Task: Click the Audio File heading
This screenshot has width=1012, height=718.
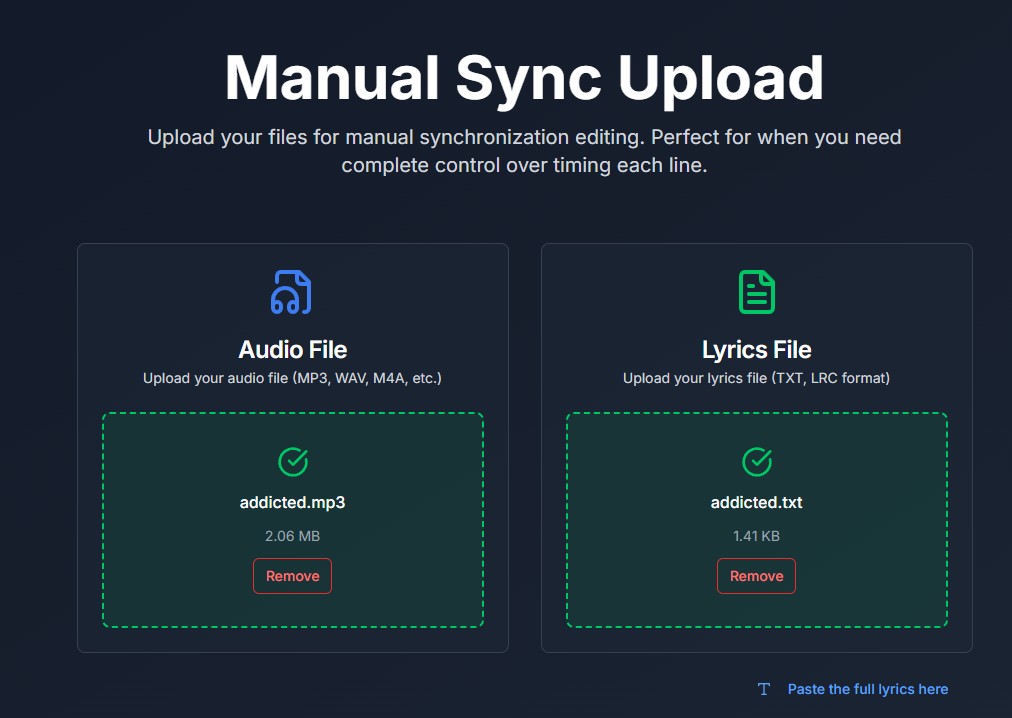Action: [292, 350]
